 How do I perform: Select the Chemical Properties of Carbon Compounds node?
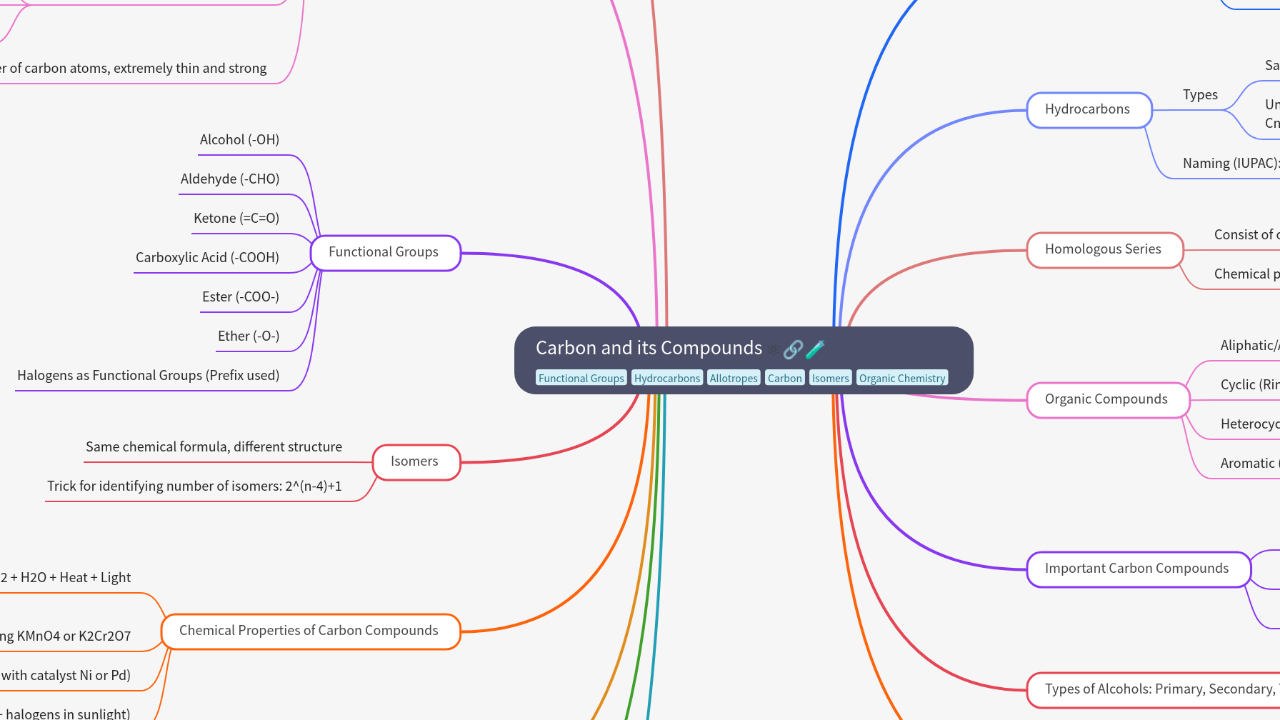tap(309, 631)
